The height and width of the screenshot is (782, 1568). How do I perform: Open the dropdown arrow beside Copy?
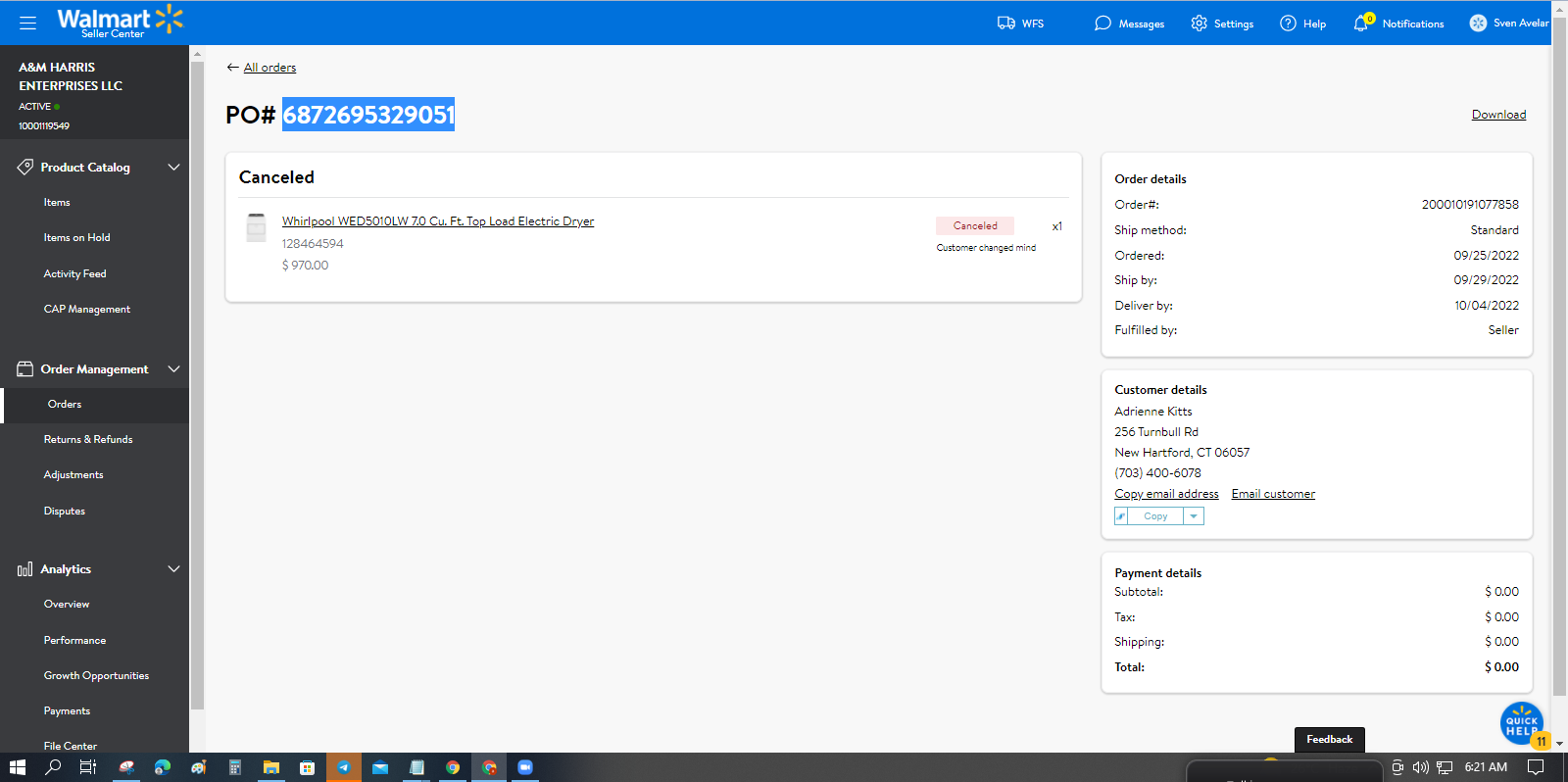pos(1194,516)
